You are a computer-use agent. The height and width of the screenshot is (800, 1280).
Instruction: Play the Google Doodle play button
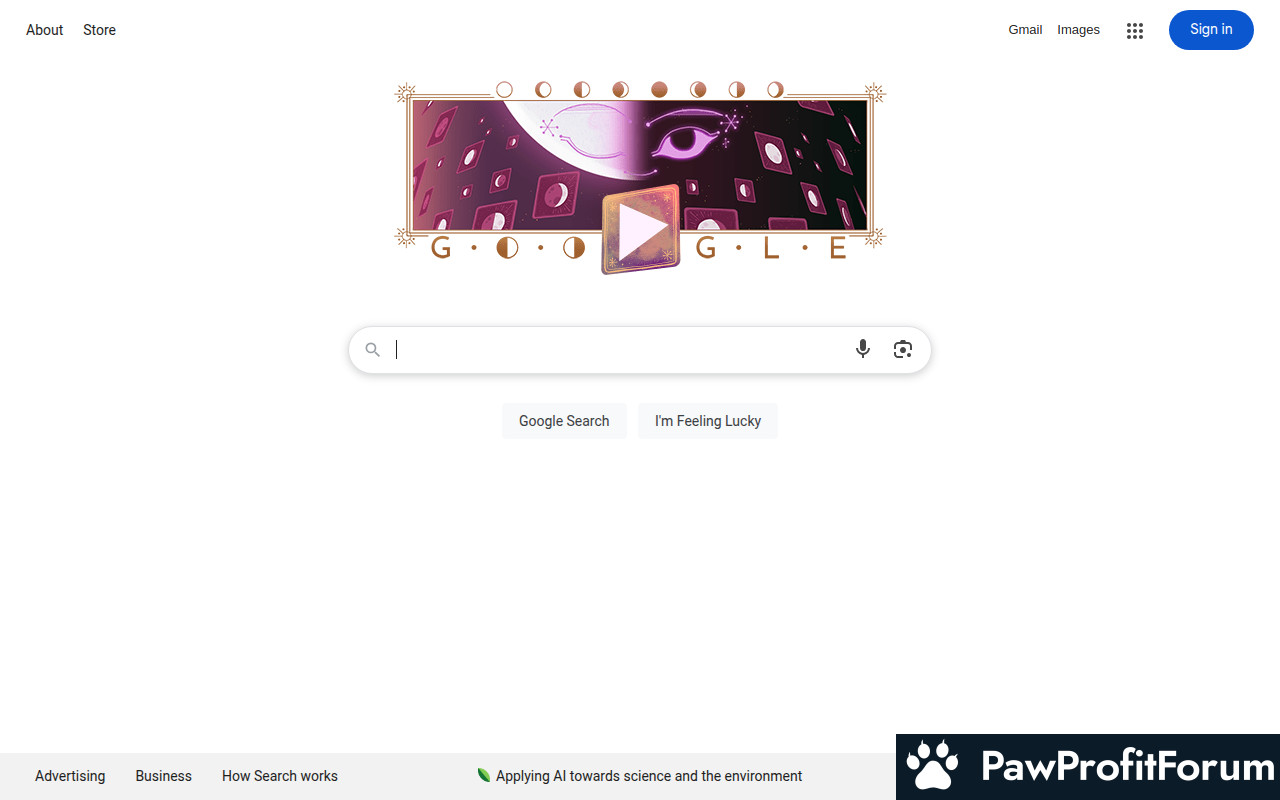tap(641, 230)
